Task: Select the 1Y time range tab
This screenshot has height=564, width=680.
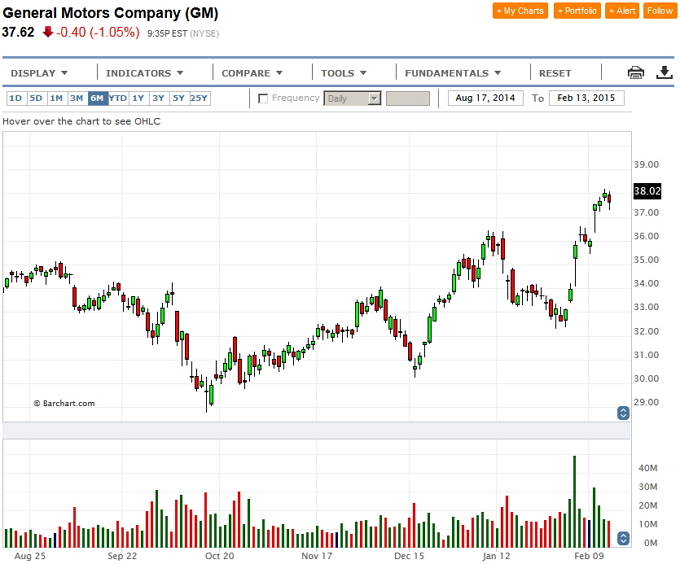Action: pos(138,98)
